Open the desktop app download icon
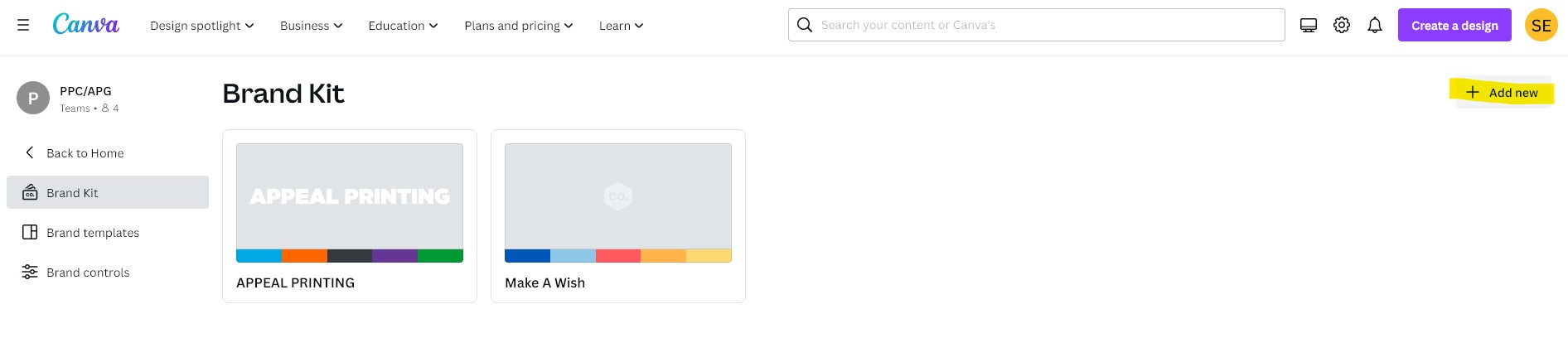The height and width of the screenshot is (338, 1568). [1309, 25]
